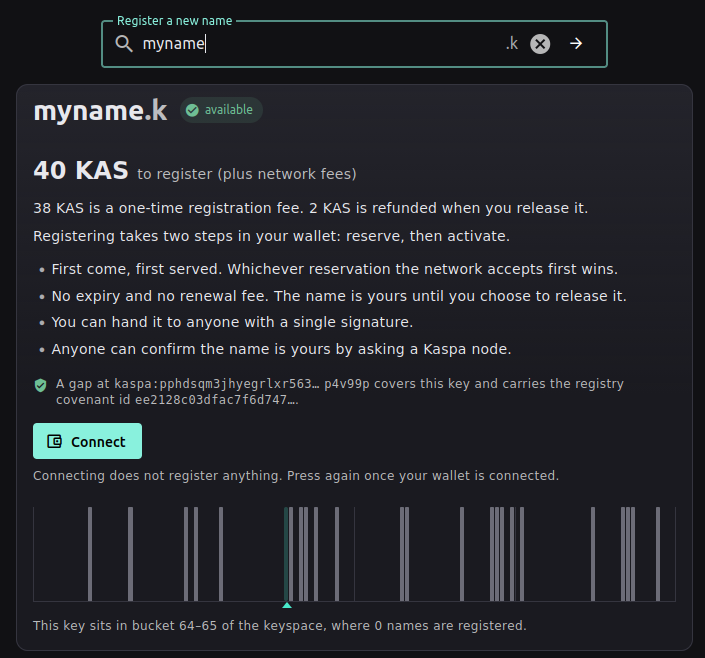The image size is (705, 658).
Task: Click 'Connecting does not register anything' note
Action: (296, 476)
